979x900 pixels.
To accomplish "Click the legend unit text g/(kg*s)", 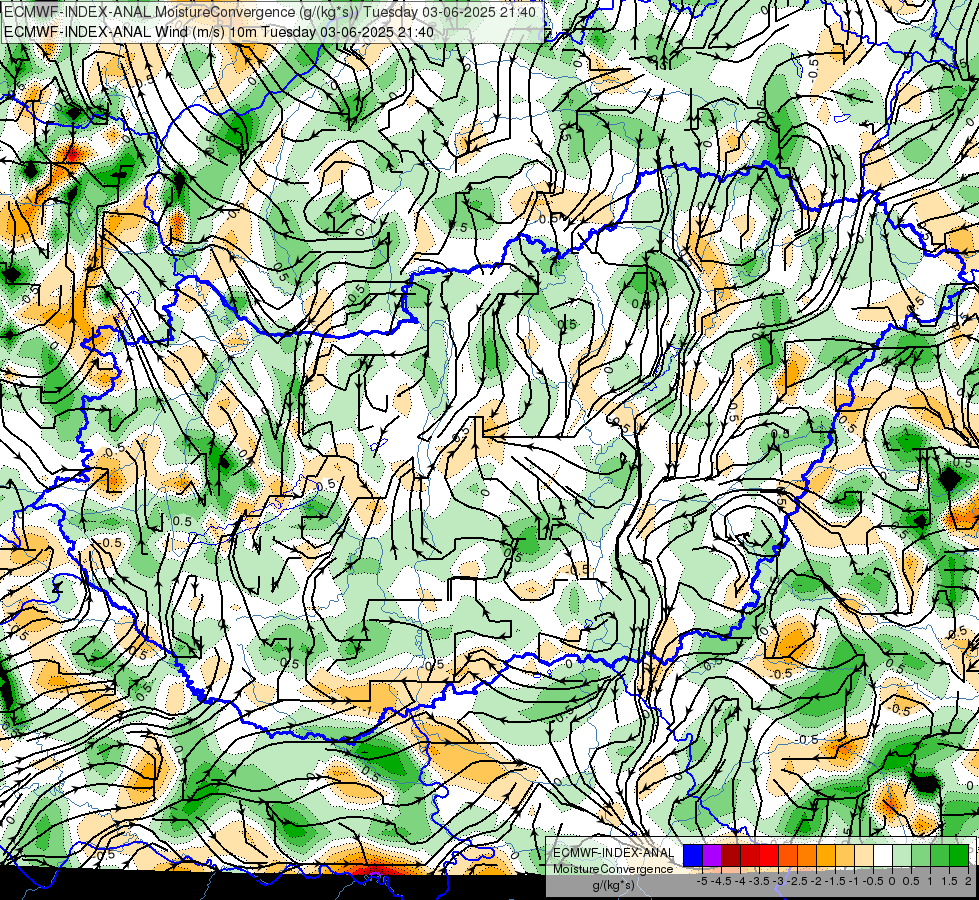I will 613,886.
